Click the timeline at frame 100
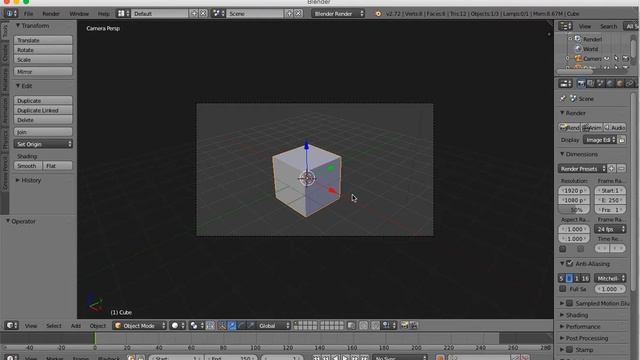Screen dimensions: 640x360 (x=255, y=338)
